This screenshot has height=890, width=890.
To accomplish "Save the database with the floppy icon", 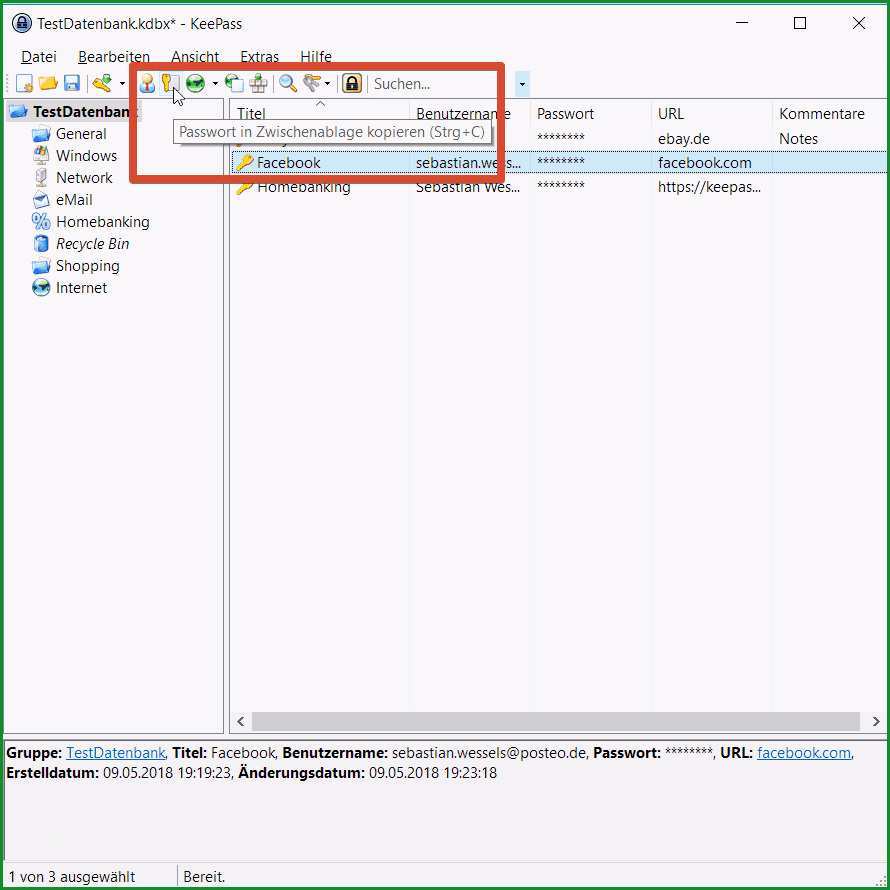I will click(x=72, y=83).
